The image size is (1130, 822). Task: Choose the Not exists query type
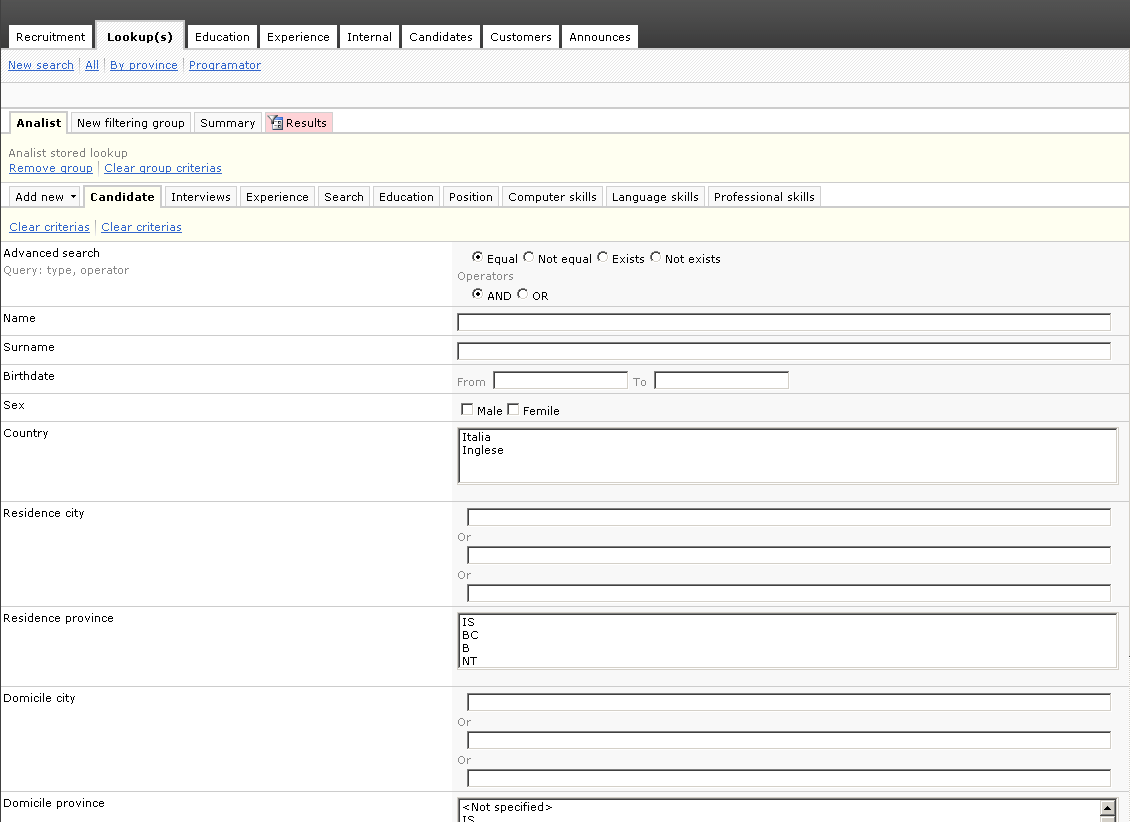click(655, 256)
